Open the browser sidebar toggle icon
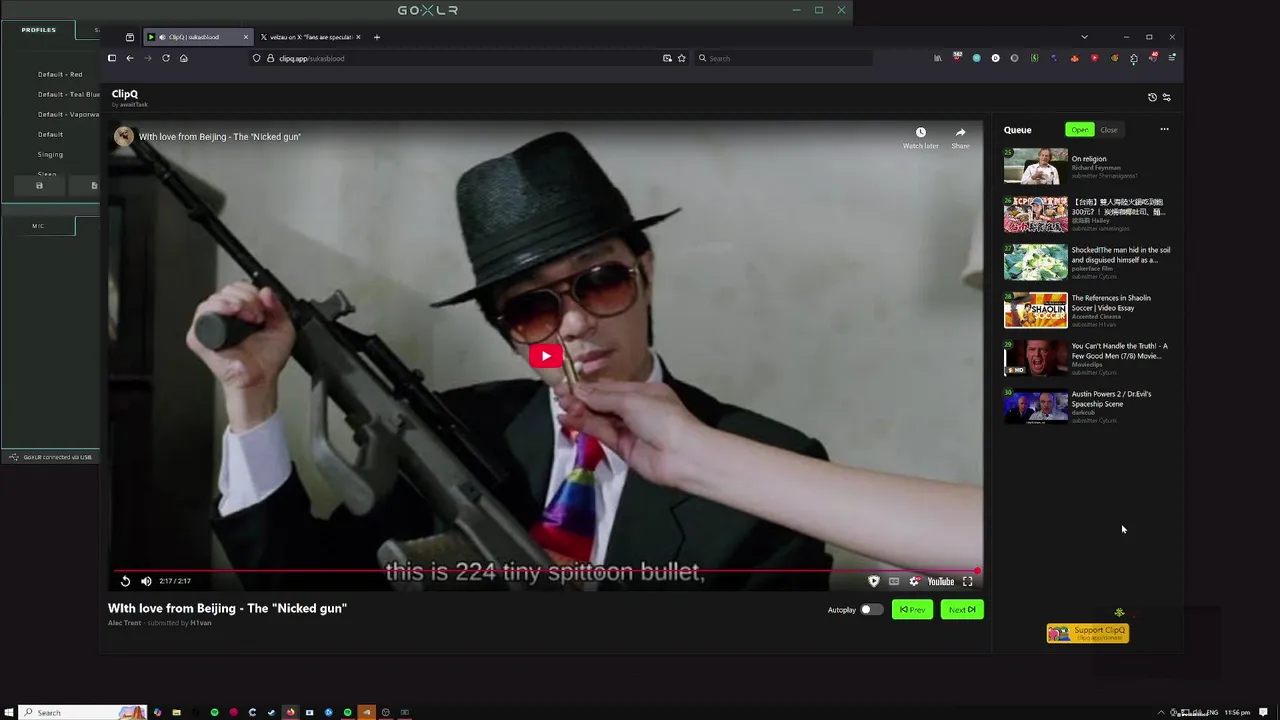 (112, 58)
